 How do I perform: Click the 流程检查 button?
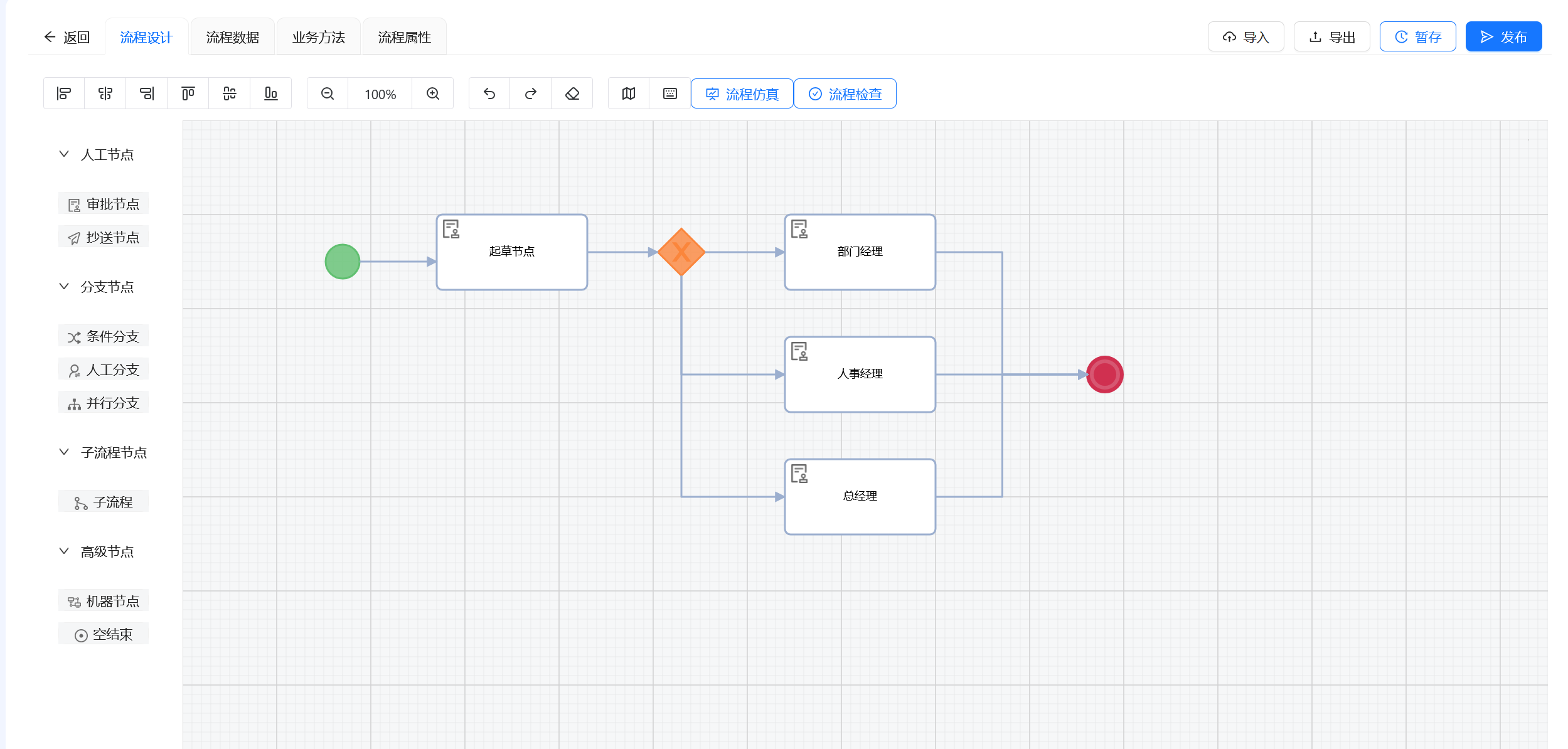pyautogui.click(x=845, y=94)
